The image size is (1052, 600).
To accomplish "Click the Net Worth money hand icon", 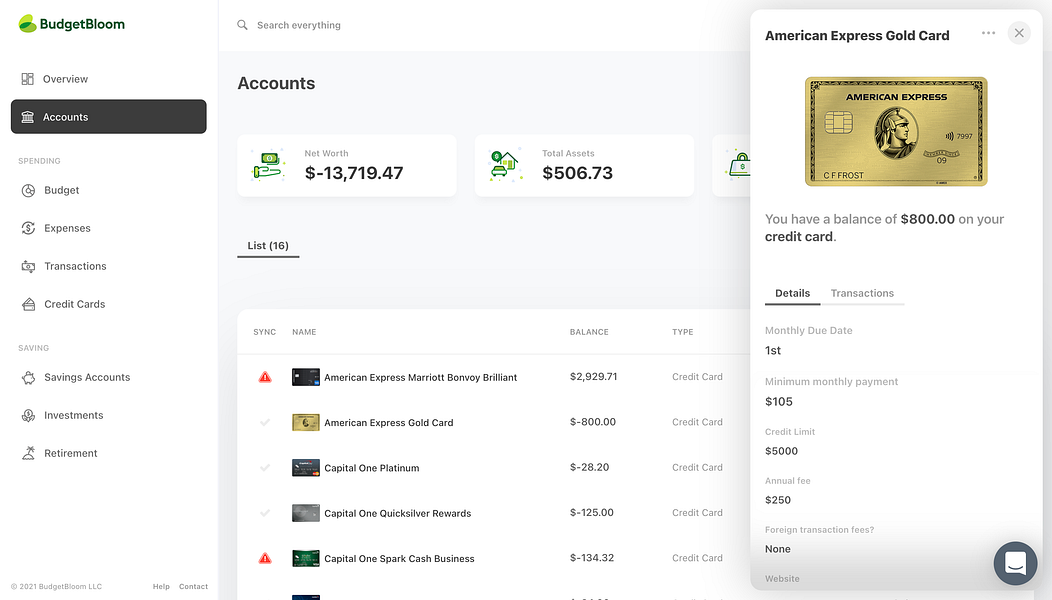I will 268,166.
